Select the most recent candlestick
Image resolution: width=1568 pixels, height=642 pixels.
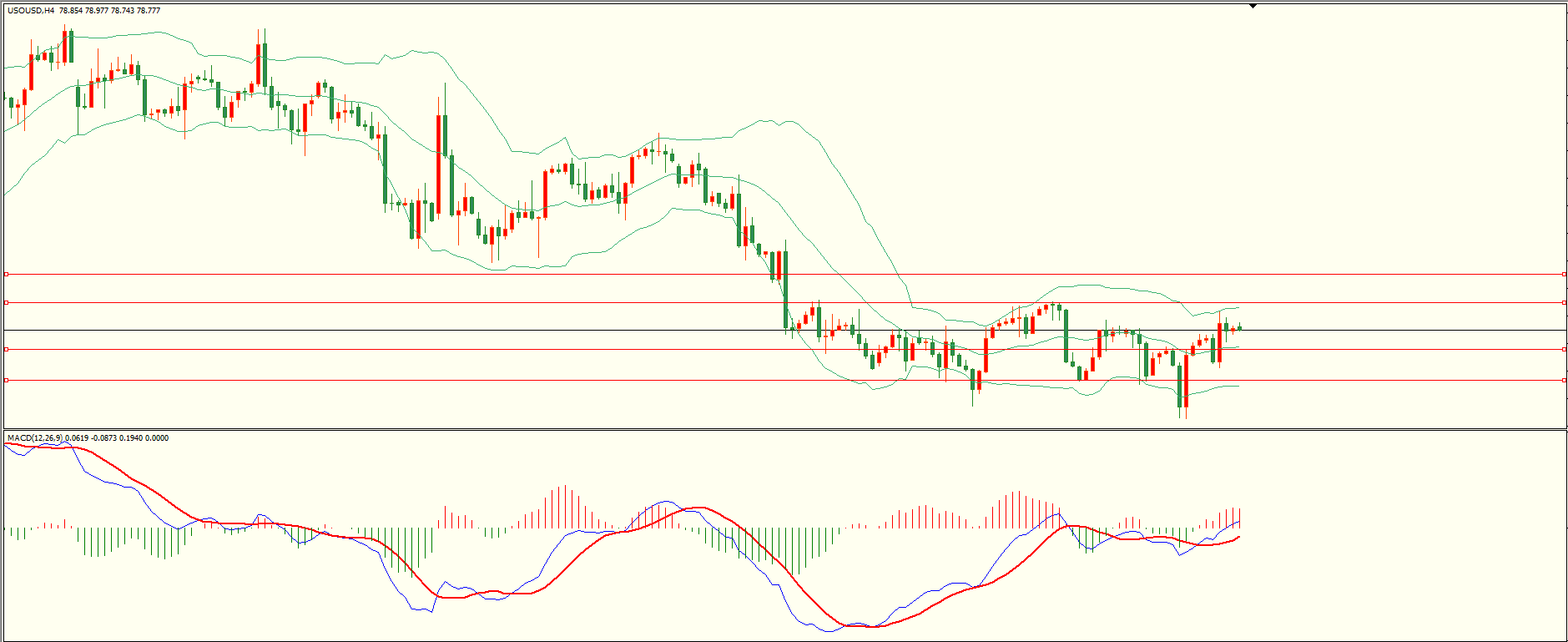pos(1240,328)
